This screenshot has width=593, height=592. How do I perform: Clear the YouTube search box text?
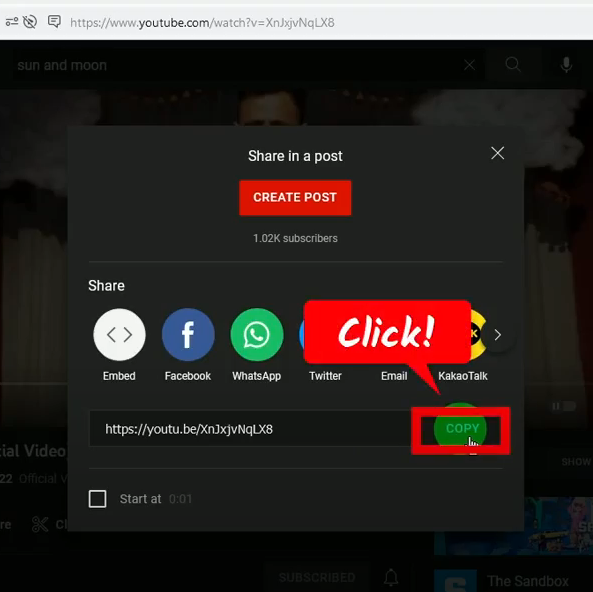469,65
